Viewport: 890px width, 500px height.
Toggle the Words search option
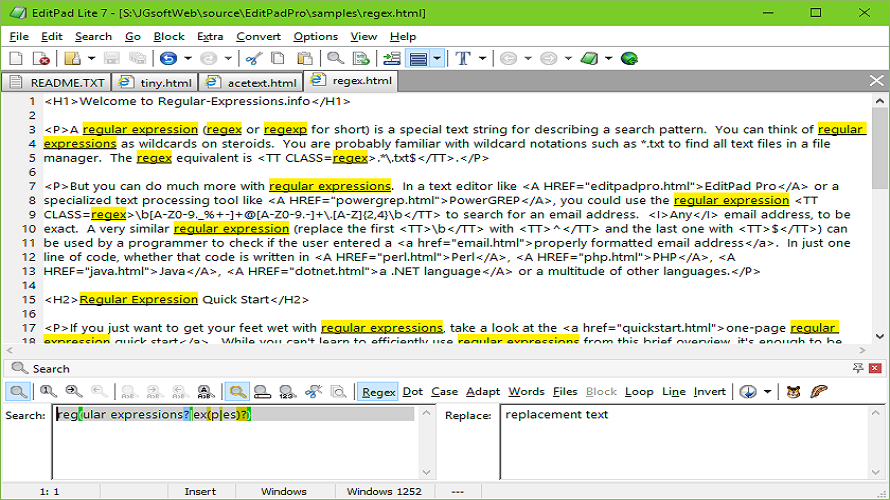click(x=526, y=392)
